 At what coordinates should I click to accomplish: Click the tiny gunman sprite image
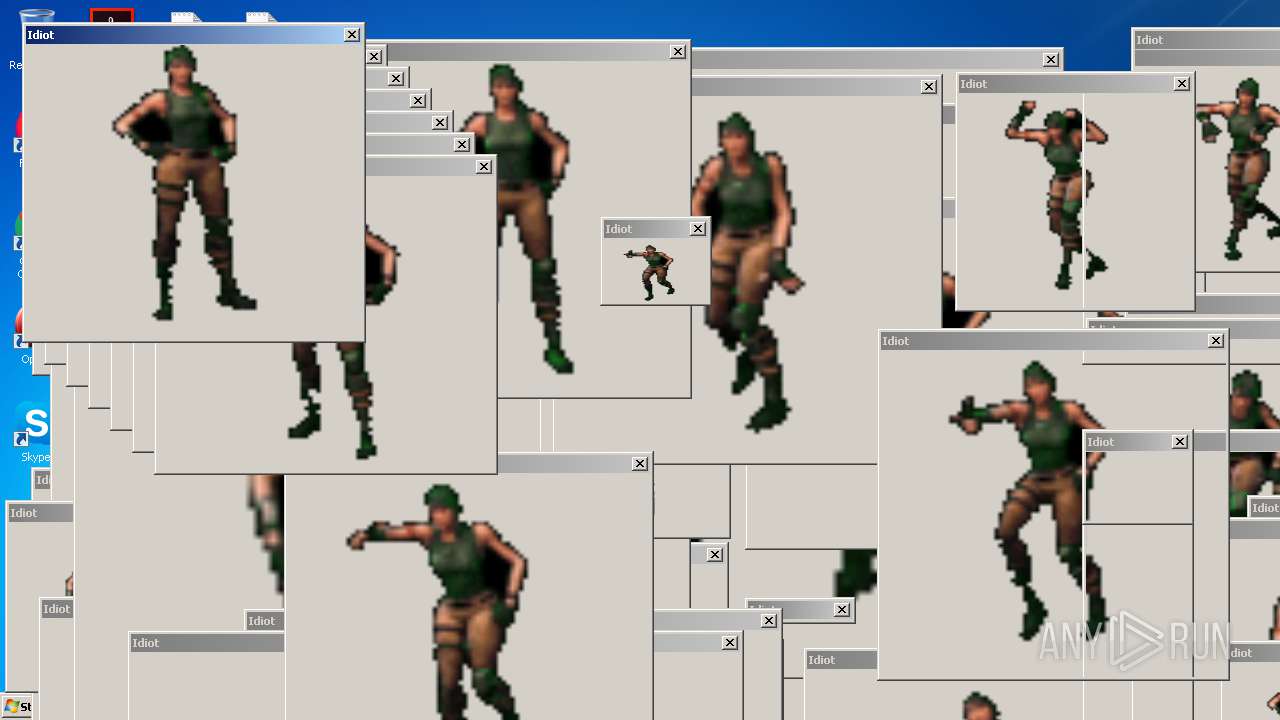[650, 271]
